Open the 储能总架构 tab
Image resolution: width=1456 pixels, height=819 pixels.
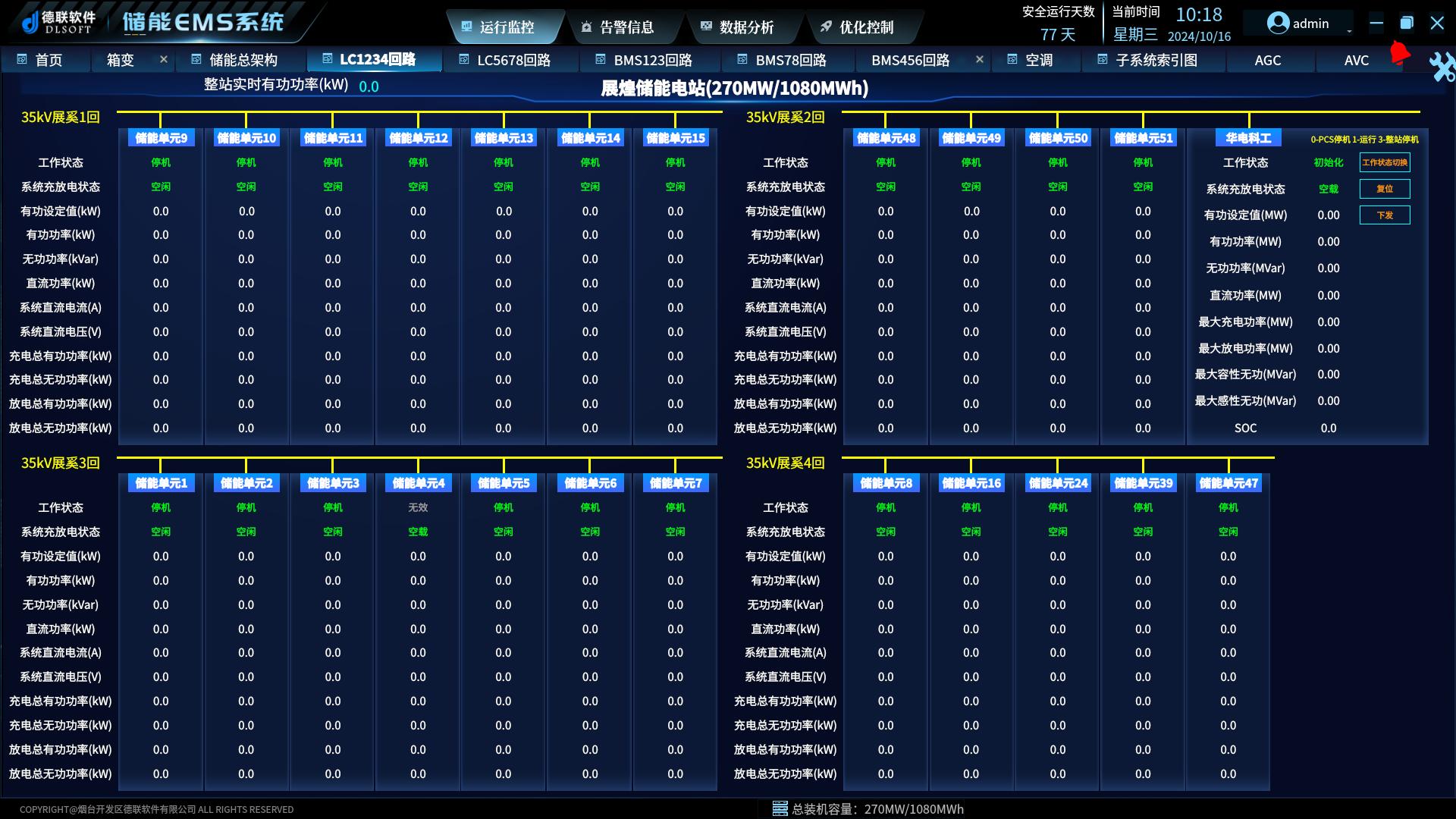pyautogui.click(x=243, y=60)
